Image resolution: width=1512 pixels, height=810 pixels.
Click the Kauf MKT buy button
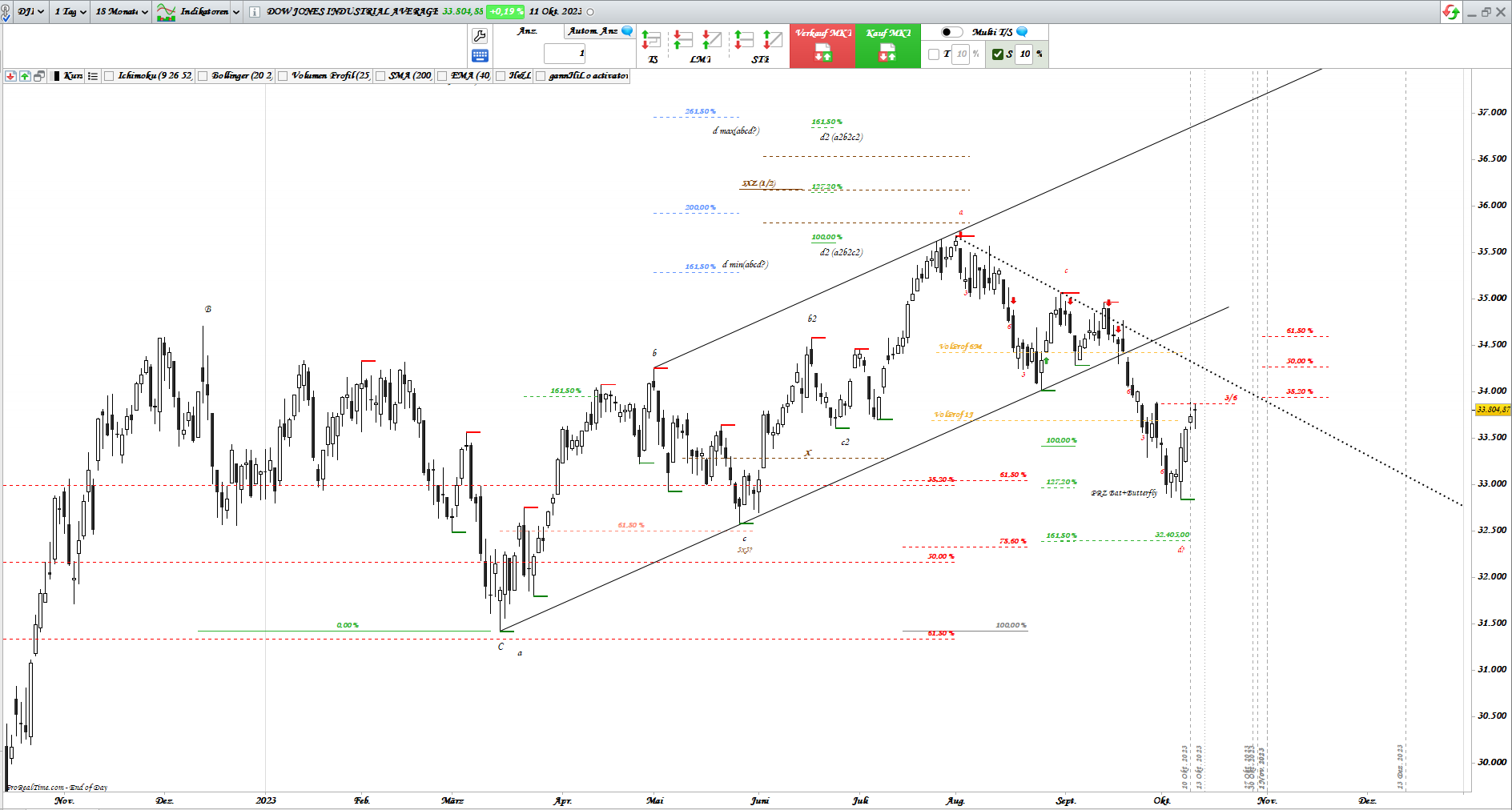(x=888, y=46)
